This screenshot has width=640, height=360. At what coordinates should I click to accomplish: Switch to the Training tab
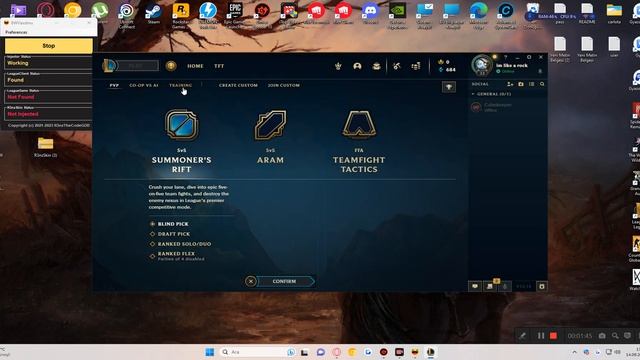180,85
